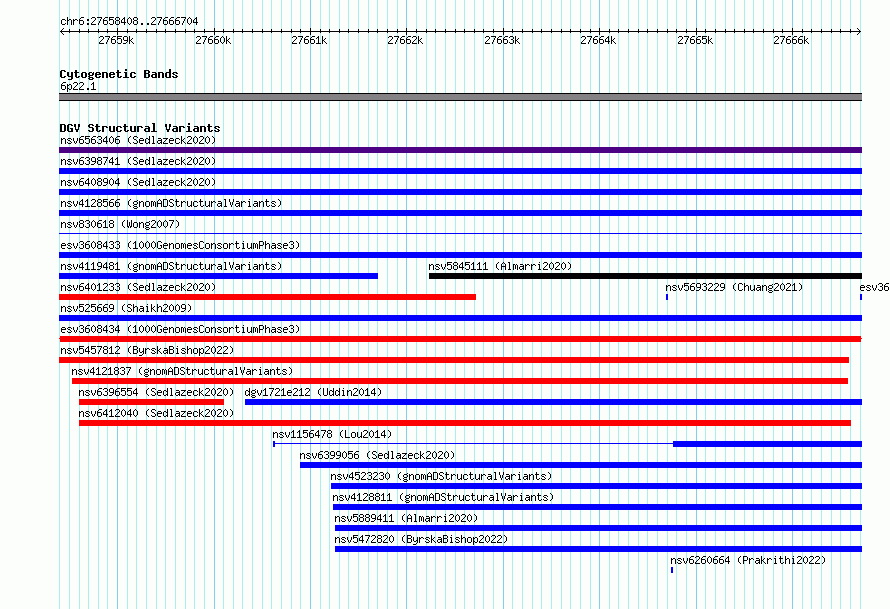Click nsv525669 (Shaikh2009) label

pos(126,308)
